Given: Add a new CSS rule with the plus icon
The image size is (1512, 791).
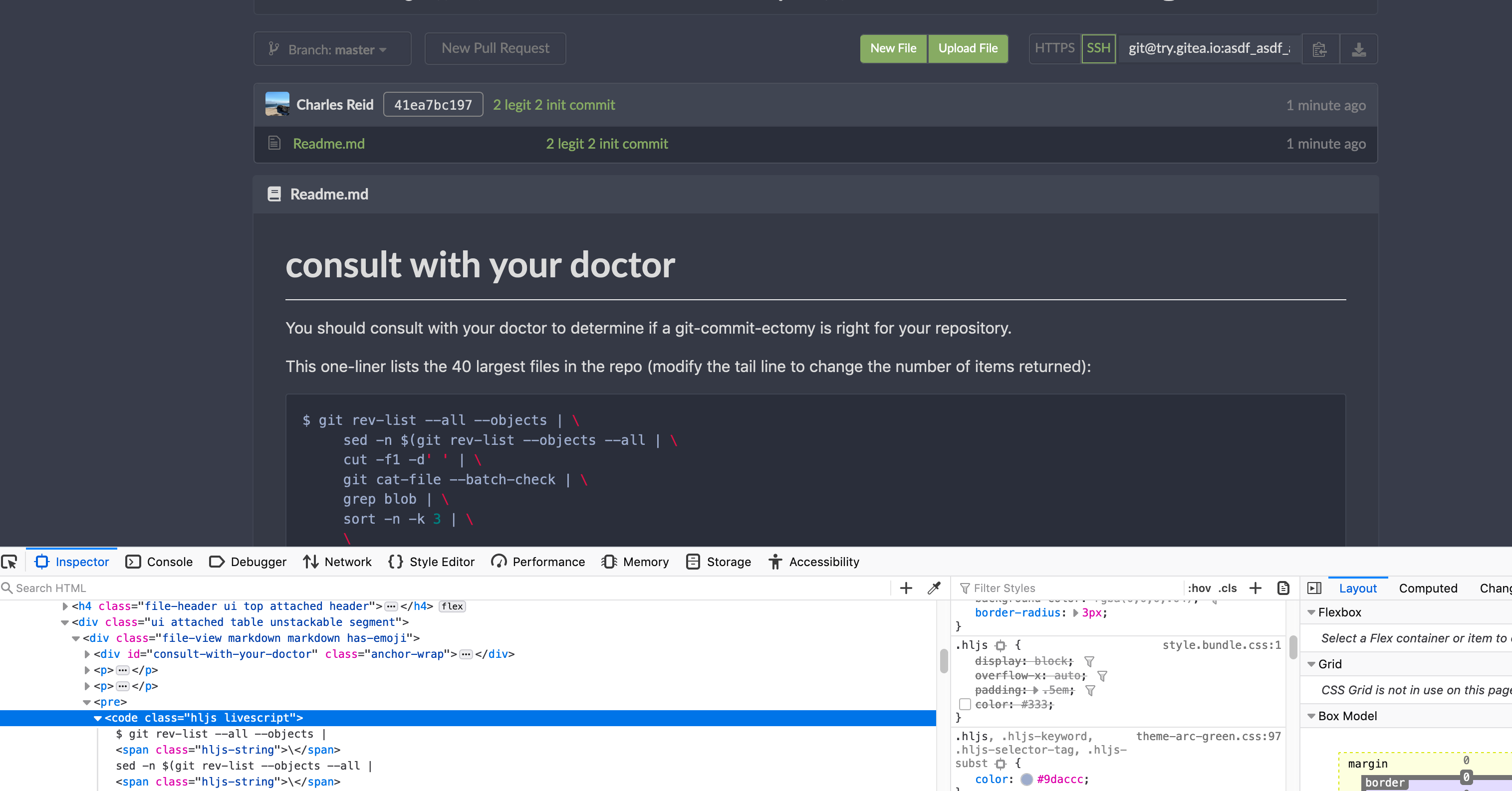Looking at the screenshot, I should point(1256,588).
